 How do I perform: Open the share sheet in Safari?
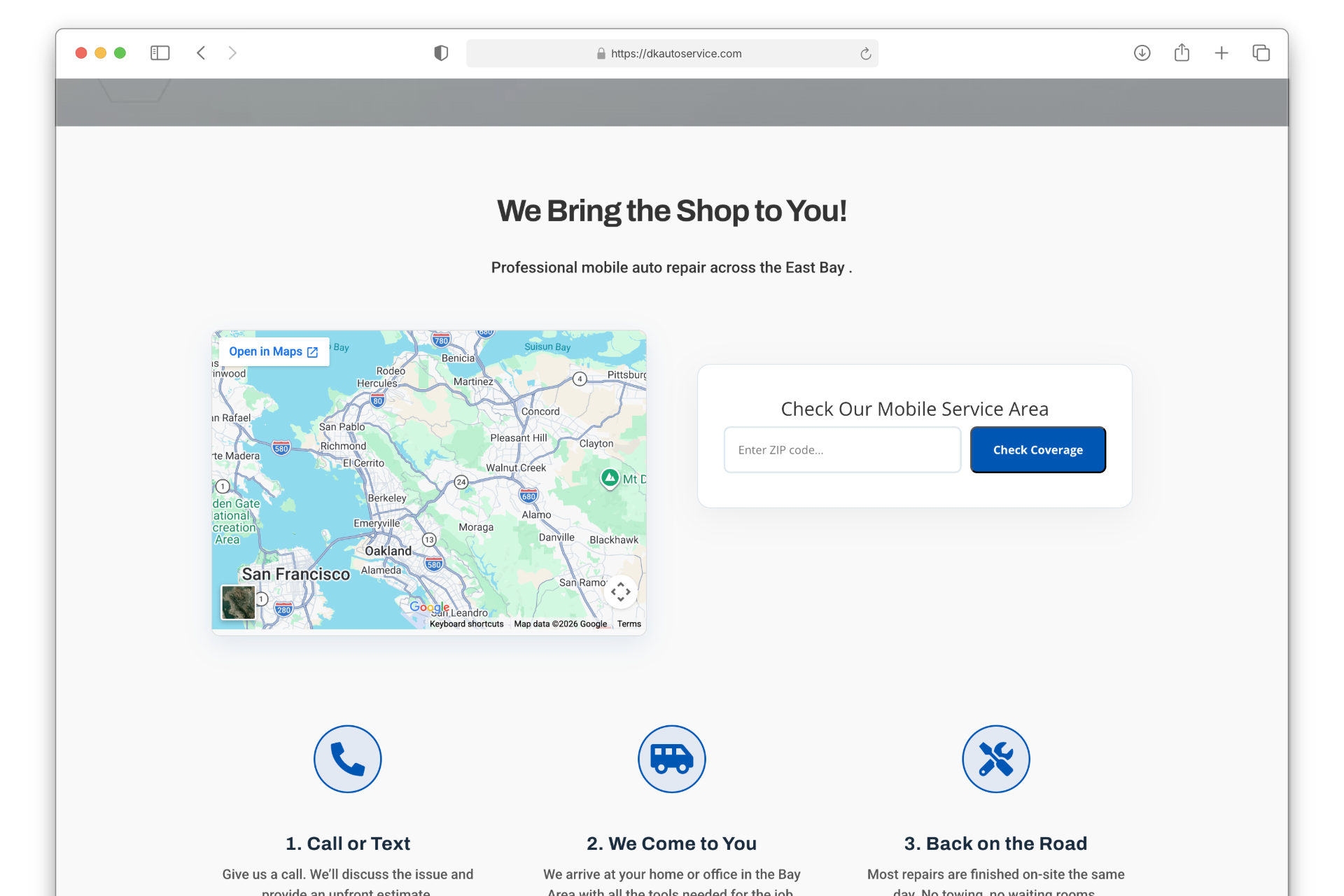pos(1182,52)
